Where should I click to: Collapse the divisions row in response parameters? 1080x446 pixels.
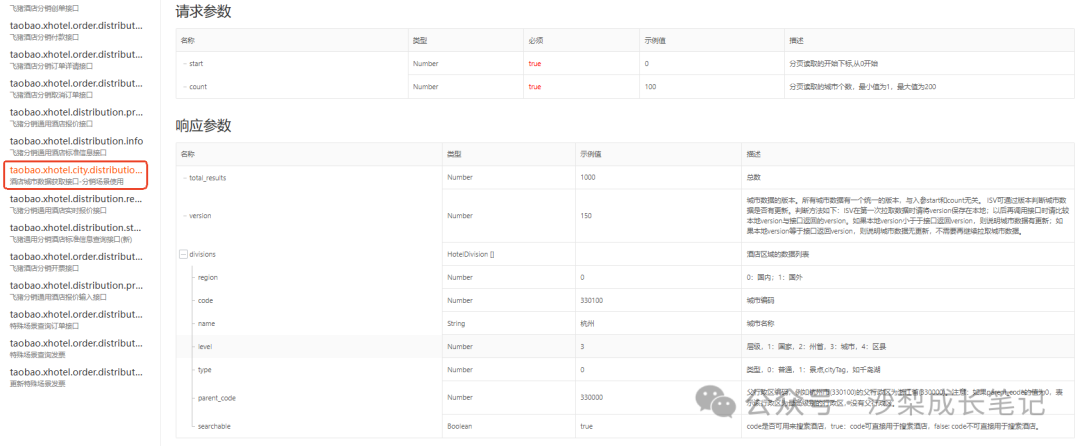tap(183, 254)
